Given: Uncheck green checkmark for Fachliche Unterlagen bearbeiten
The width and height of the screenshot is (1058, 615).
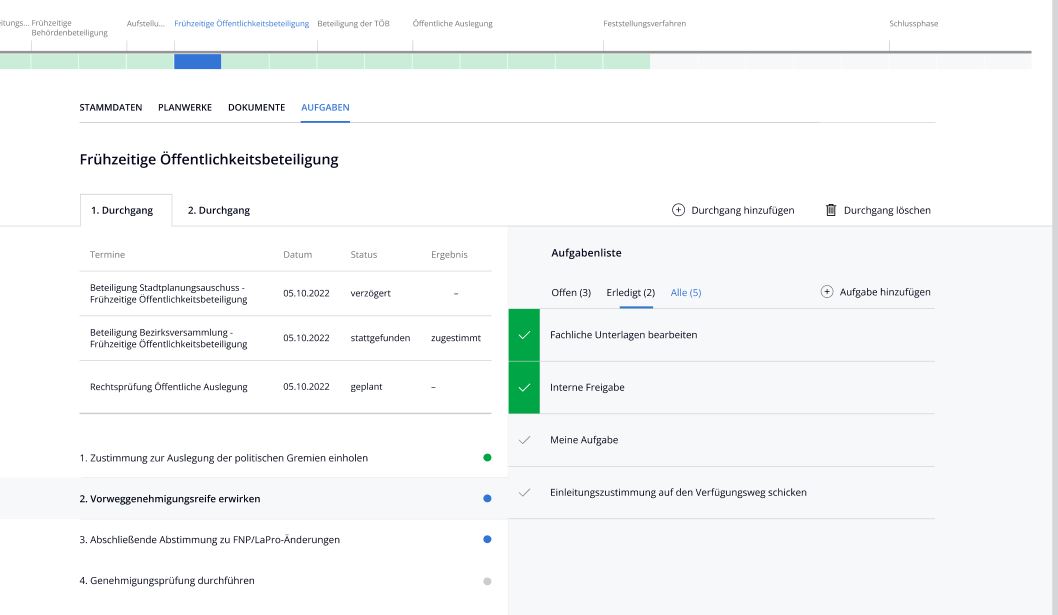Looking at the screenshot, I should (524, 335).
